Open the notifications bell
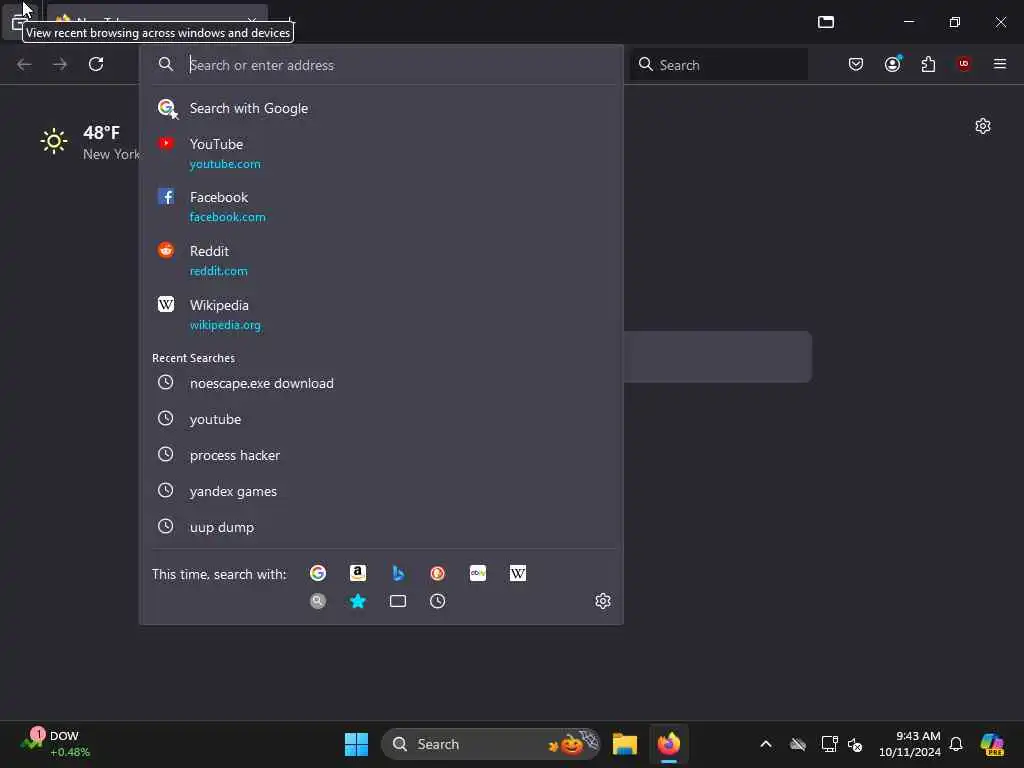Image resolution: width=1024 pixels, height=768 pixels. 956,744
